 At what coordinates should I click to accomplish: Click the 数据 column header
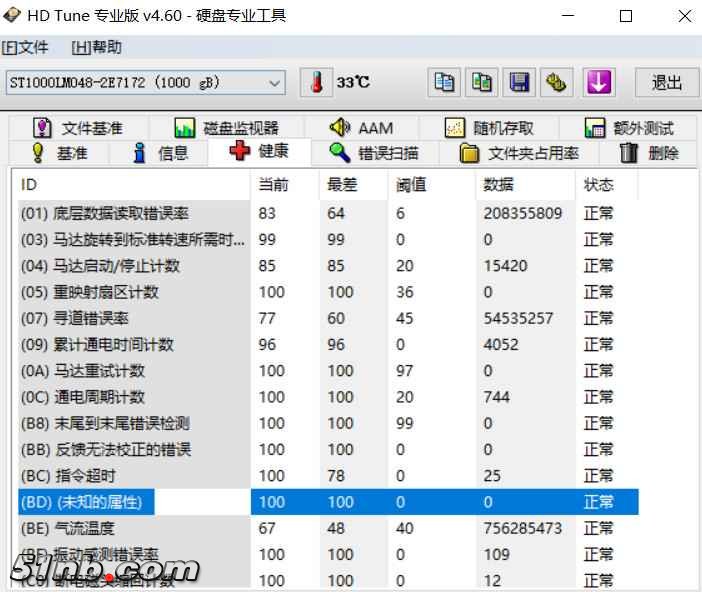tap(526, 184)
